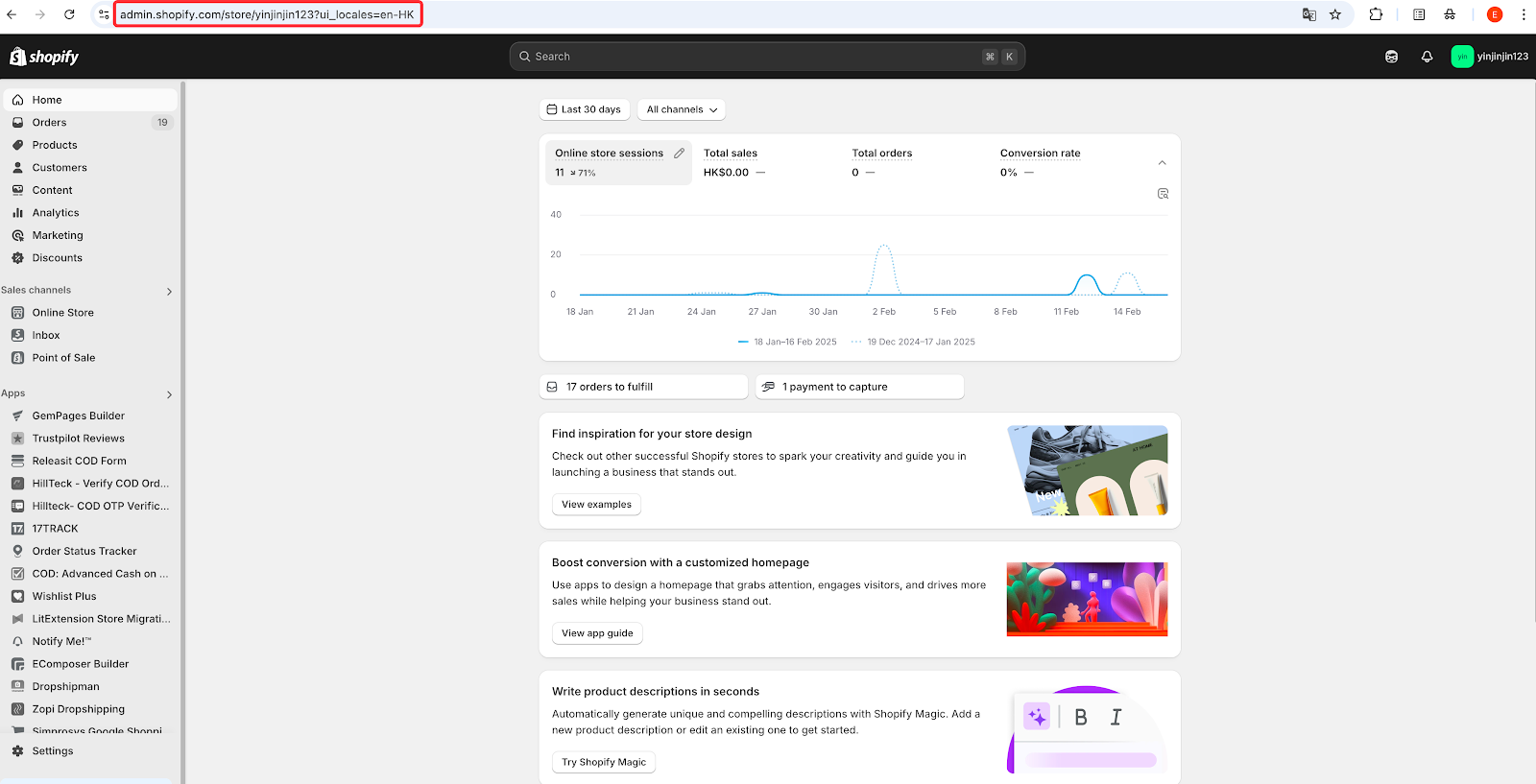The image size is (1536, 784).
Task: Go to Analytics in the sidebar
Action: click(x=56, y=213)
